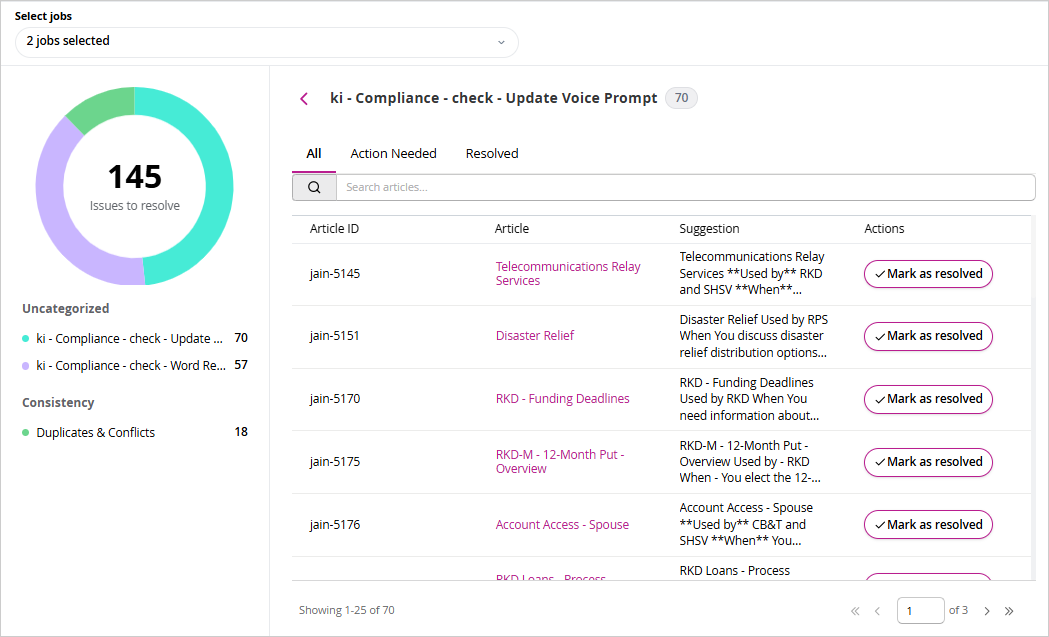Switch to the Resolved tab
This screenshot has width=1049, height=637.
coord(492,153)
